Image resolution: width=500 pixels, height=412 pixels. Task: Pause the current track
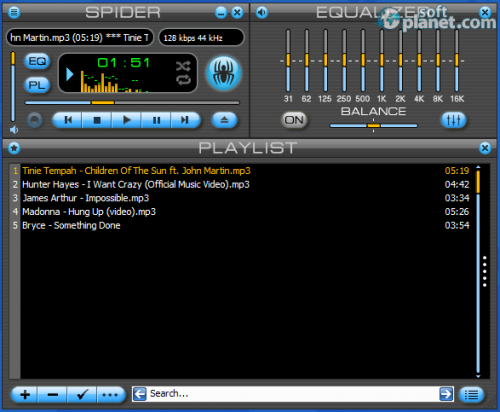coord(156,120)
